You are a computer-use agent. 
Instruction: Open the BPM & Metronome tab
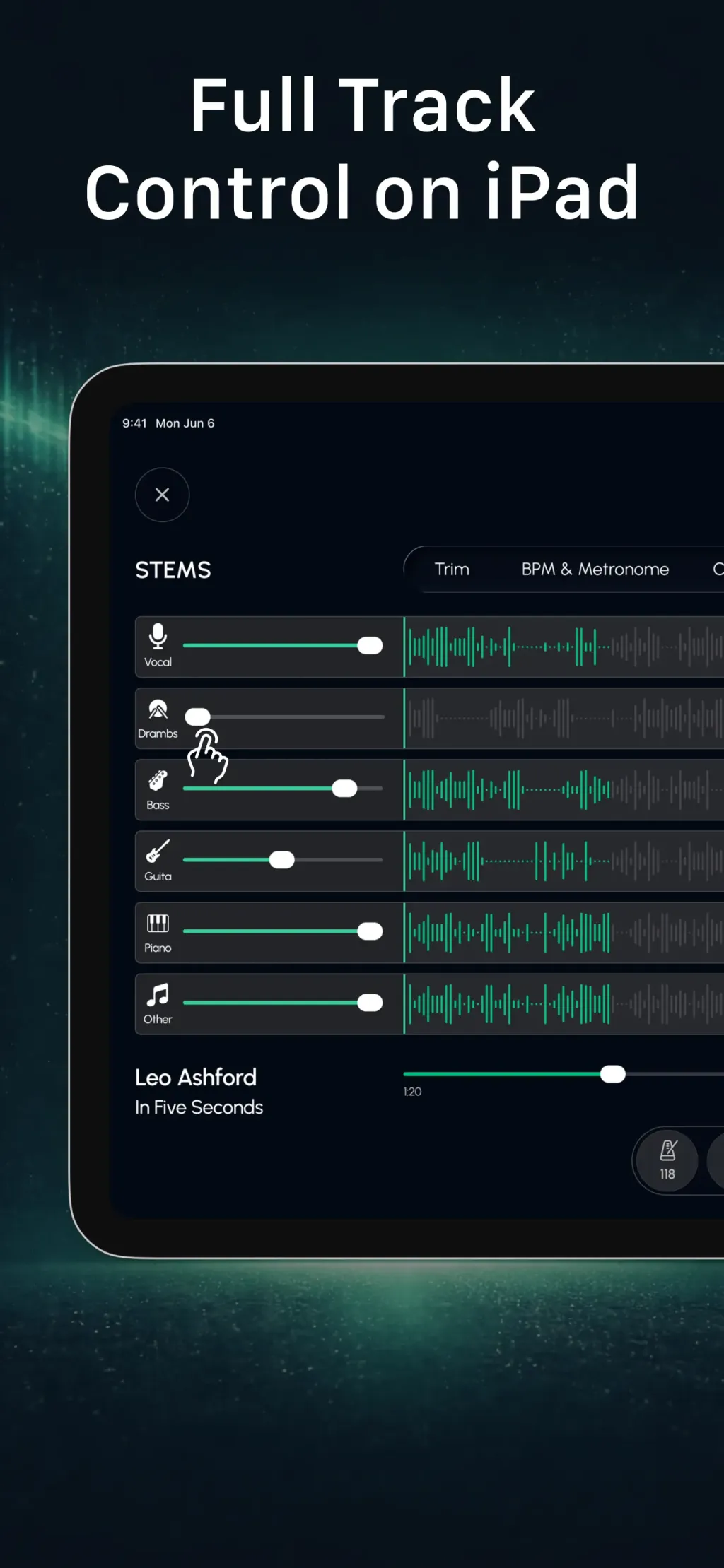[x=595, y=569]
